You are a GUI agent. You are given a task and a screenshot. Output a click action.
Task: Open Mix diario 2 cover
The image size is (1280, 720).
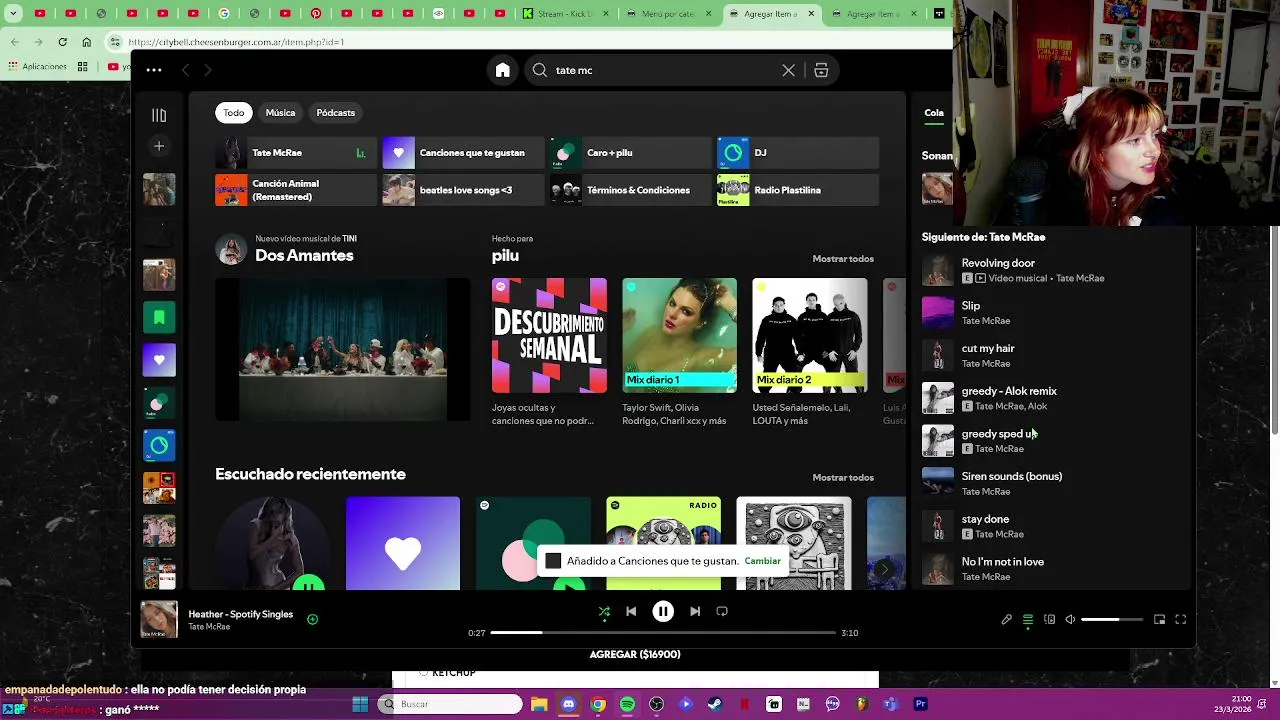click(809, 335)
